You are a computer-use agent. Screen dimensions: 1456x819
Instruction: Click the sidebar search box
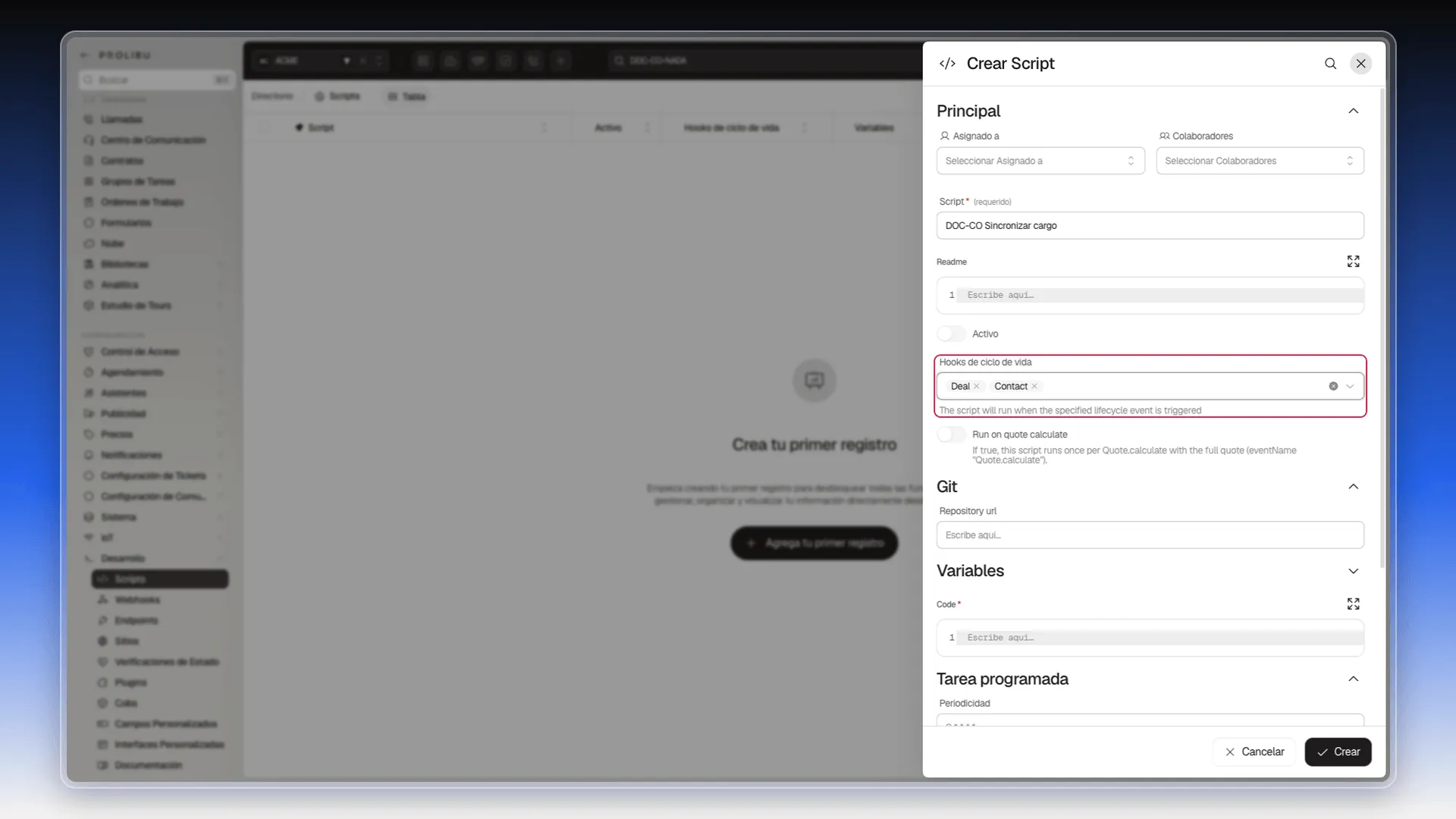pos(156,80)
